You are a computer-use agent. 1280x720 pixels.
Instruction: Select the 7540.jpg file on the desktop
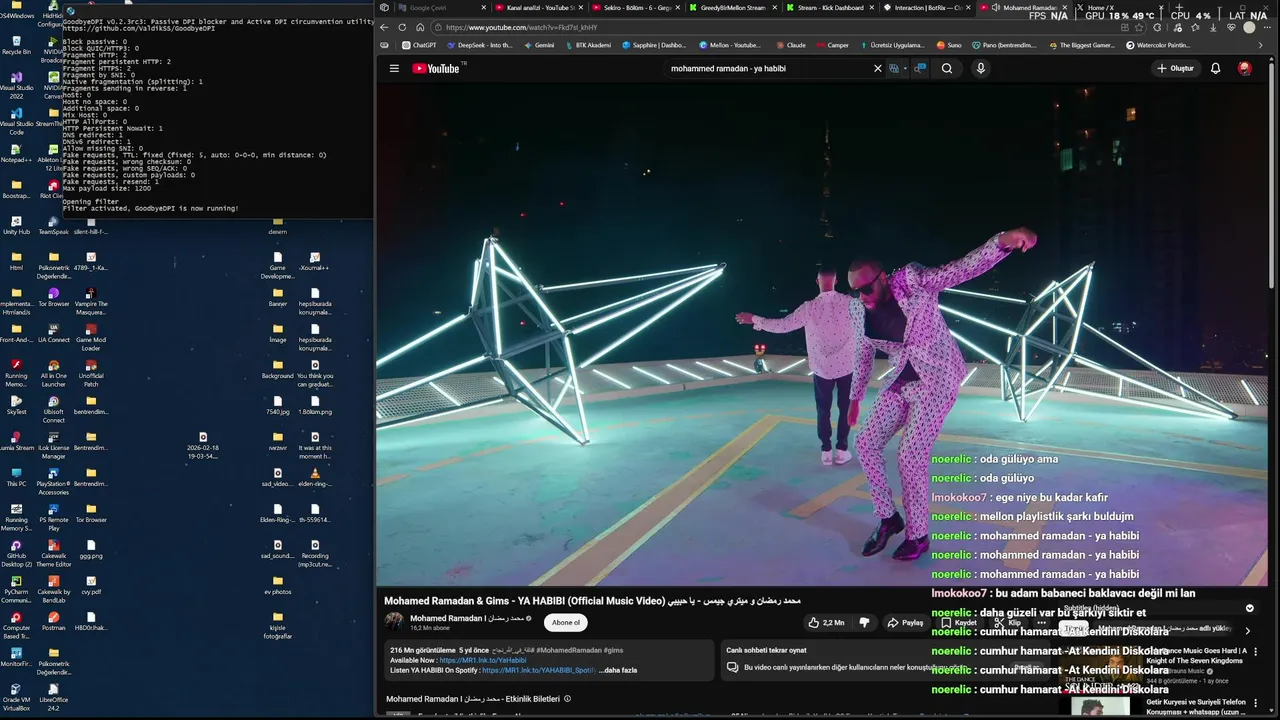277,405
